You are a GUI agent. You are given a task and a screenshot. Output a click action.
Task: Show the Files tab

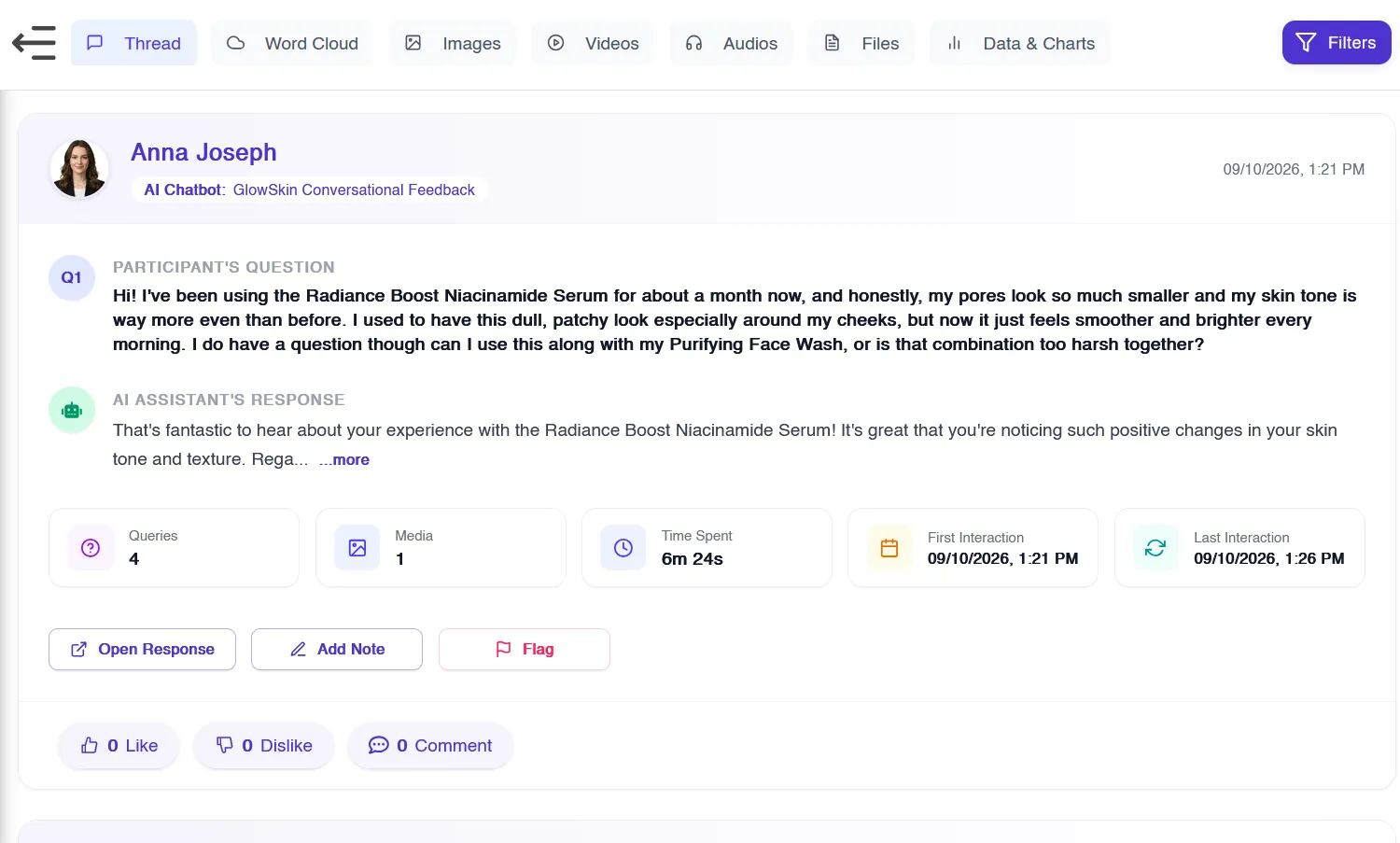click(861, 43)
